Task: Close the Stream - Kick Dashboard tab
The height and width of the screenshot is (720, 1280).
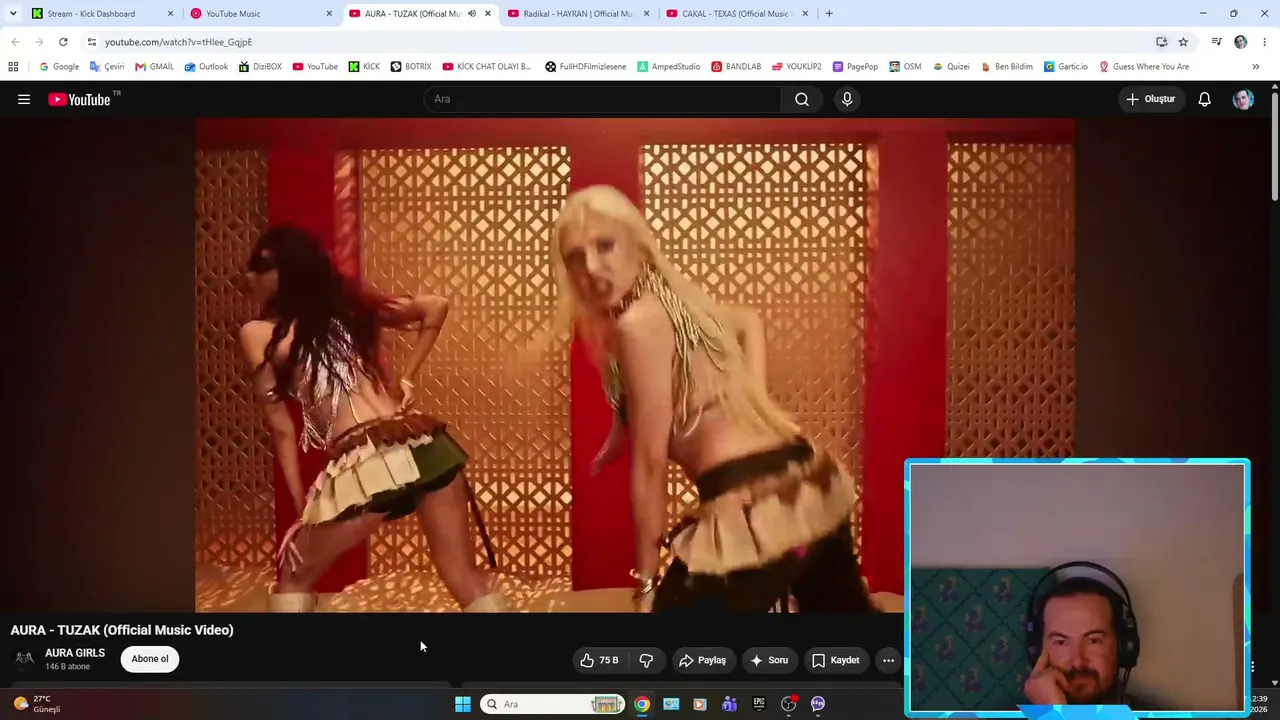Action: (x=170, y=13)
